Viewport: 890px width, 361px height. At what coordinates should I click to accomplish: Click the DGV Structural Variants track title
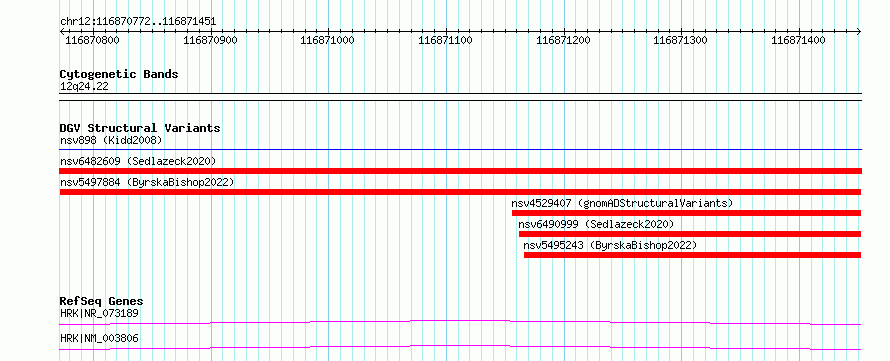(x=140, y=128)
